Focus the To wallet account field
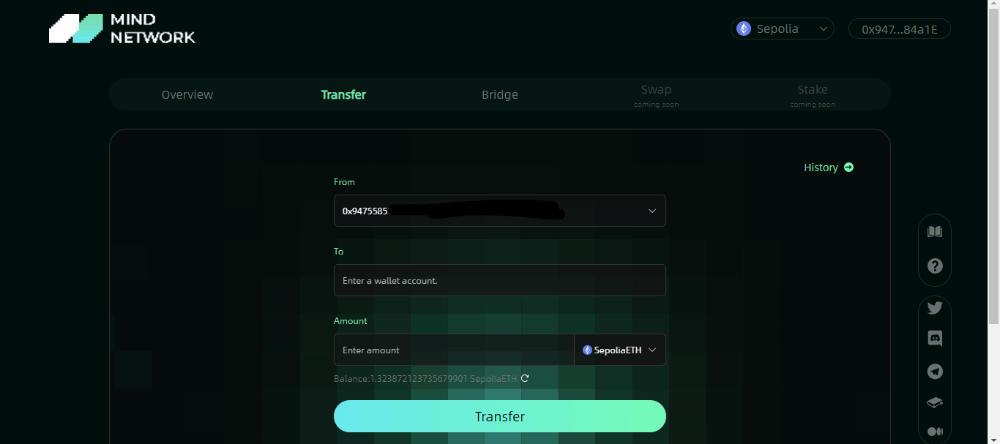Image resolution: width=1000 pixels, height=444 pixels. click(499, 280)
